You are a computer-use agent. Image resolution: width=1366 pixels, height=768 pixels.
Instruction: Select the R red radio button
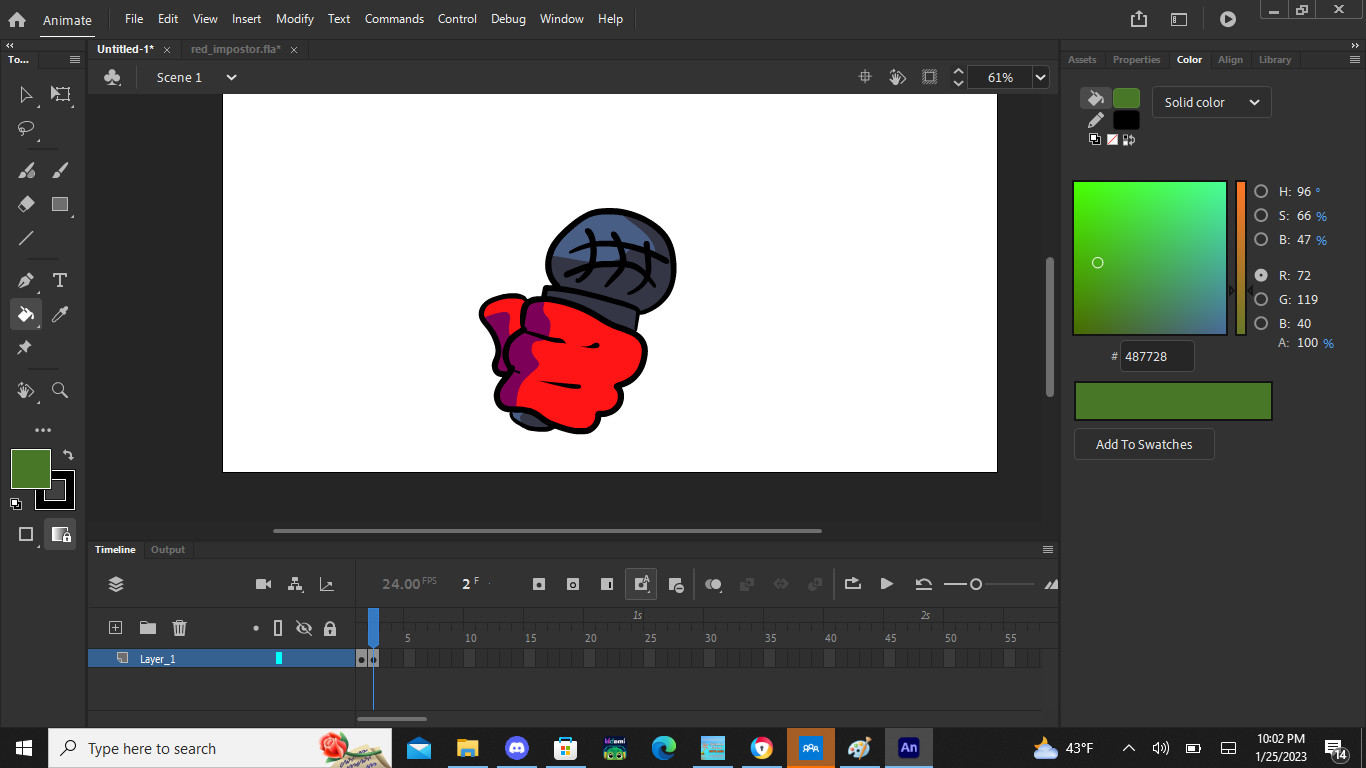pyautogui.click(x=1261, y=275)
